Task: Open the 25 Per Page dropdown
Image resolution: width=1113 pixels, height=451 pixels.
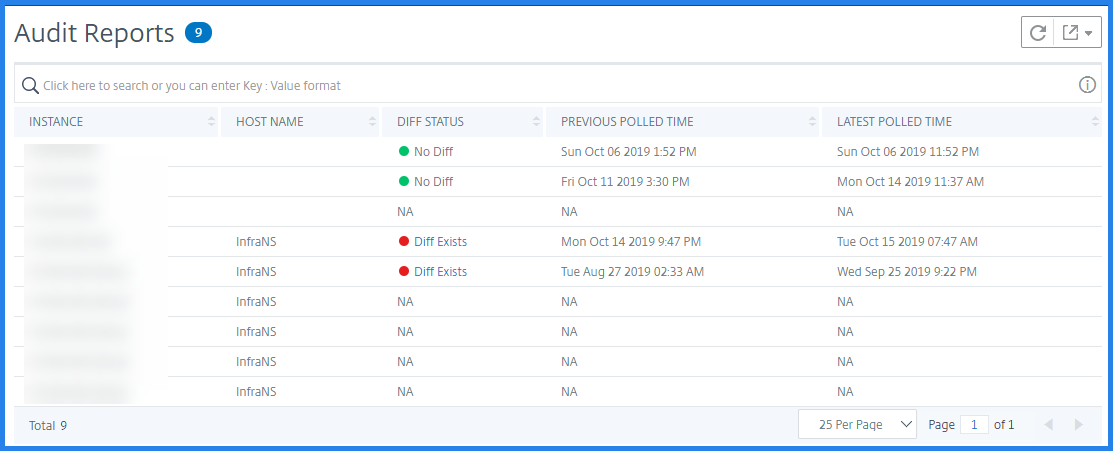Action: pyautogui.click(x=857, y=425)
